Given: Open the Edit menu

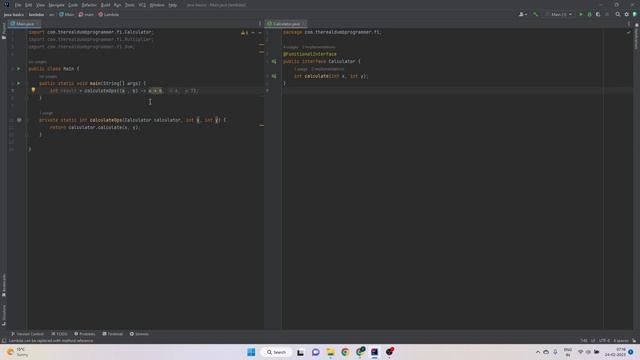Looking at the screenshot, I should point(29,5).
